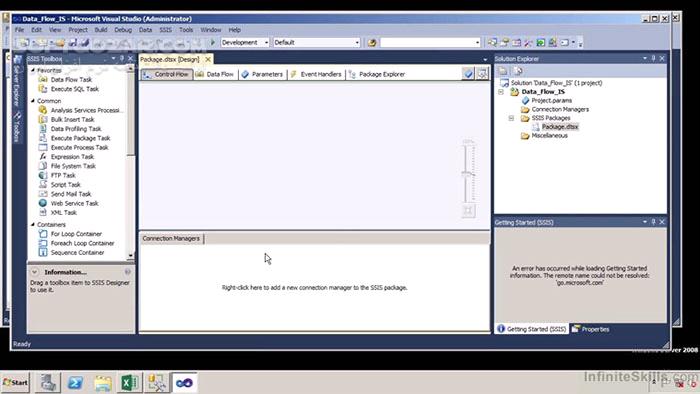700x394 pixels.
Task: Click the Save All toolbar icon
Action: click(x=84, y=42)
